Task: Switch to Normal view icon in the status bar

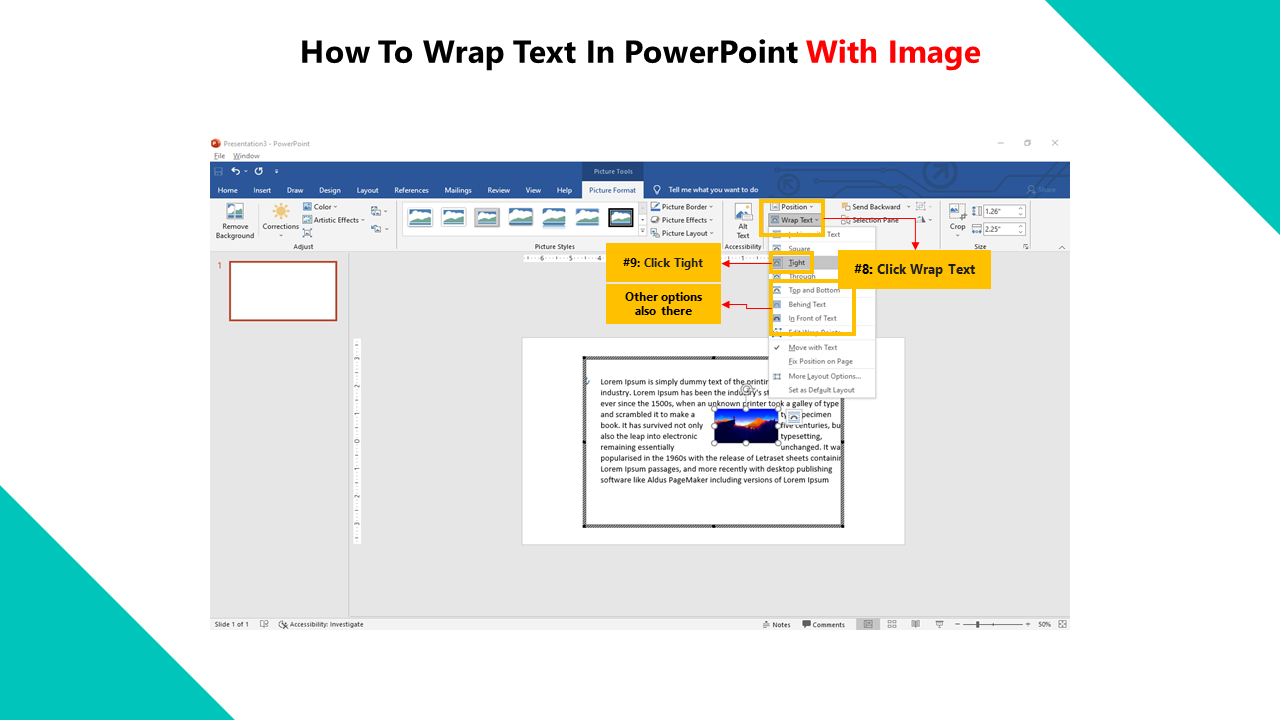Action: coord(868,624)
